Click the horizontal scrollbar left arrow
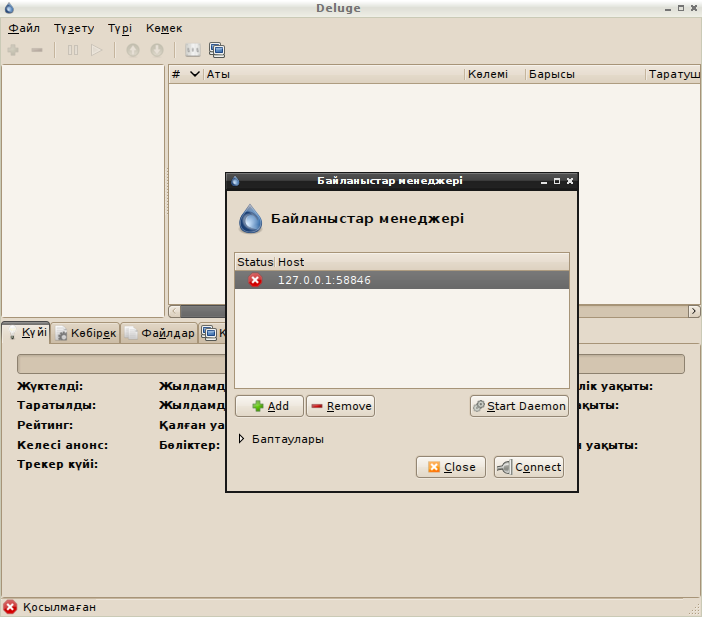702x617 pixels. point(175,311)
